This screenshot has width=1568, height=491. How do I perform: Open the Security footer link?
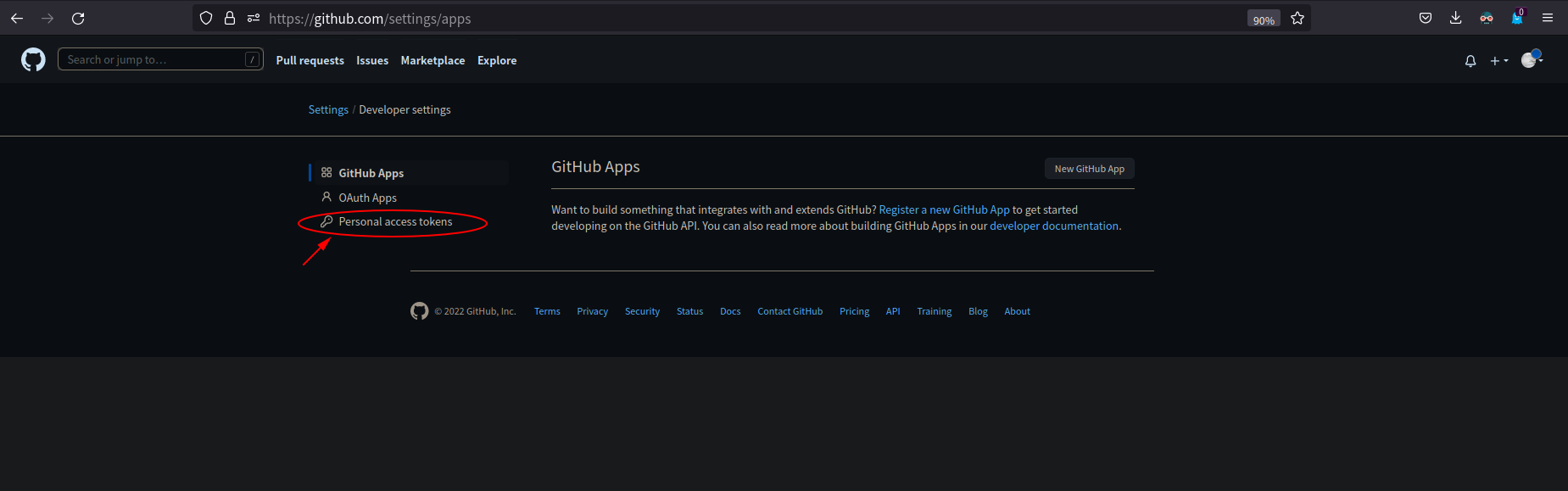pos(642,311)
